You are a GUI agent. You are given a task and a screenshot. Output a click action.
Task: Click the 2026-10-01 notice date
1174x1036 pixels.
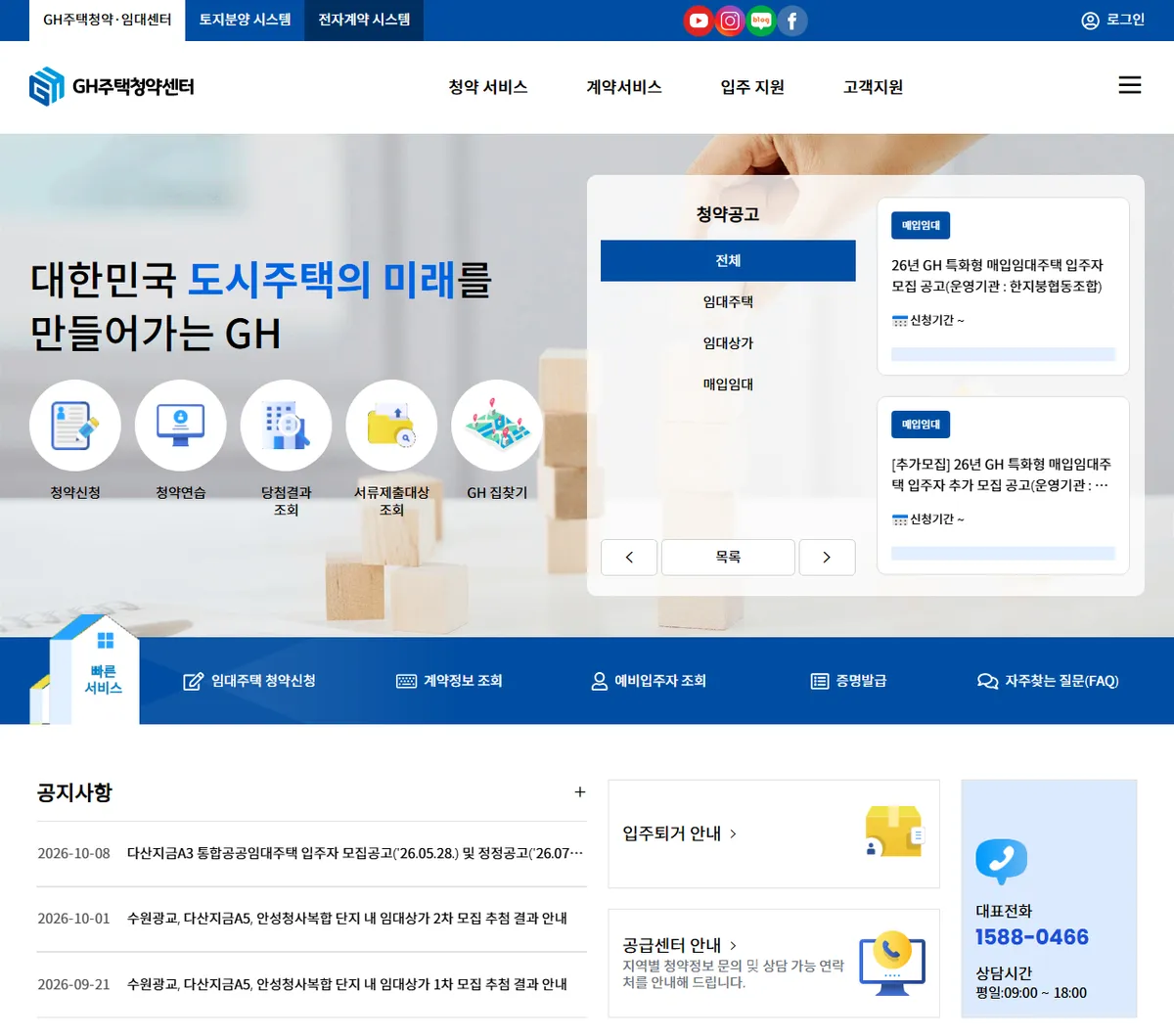73,919
